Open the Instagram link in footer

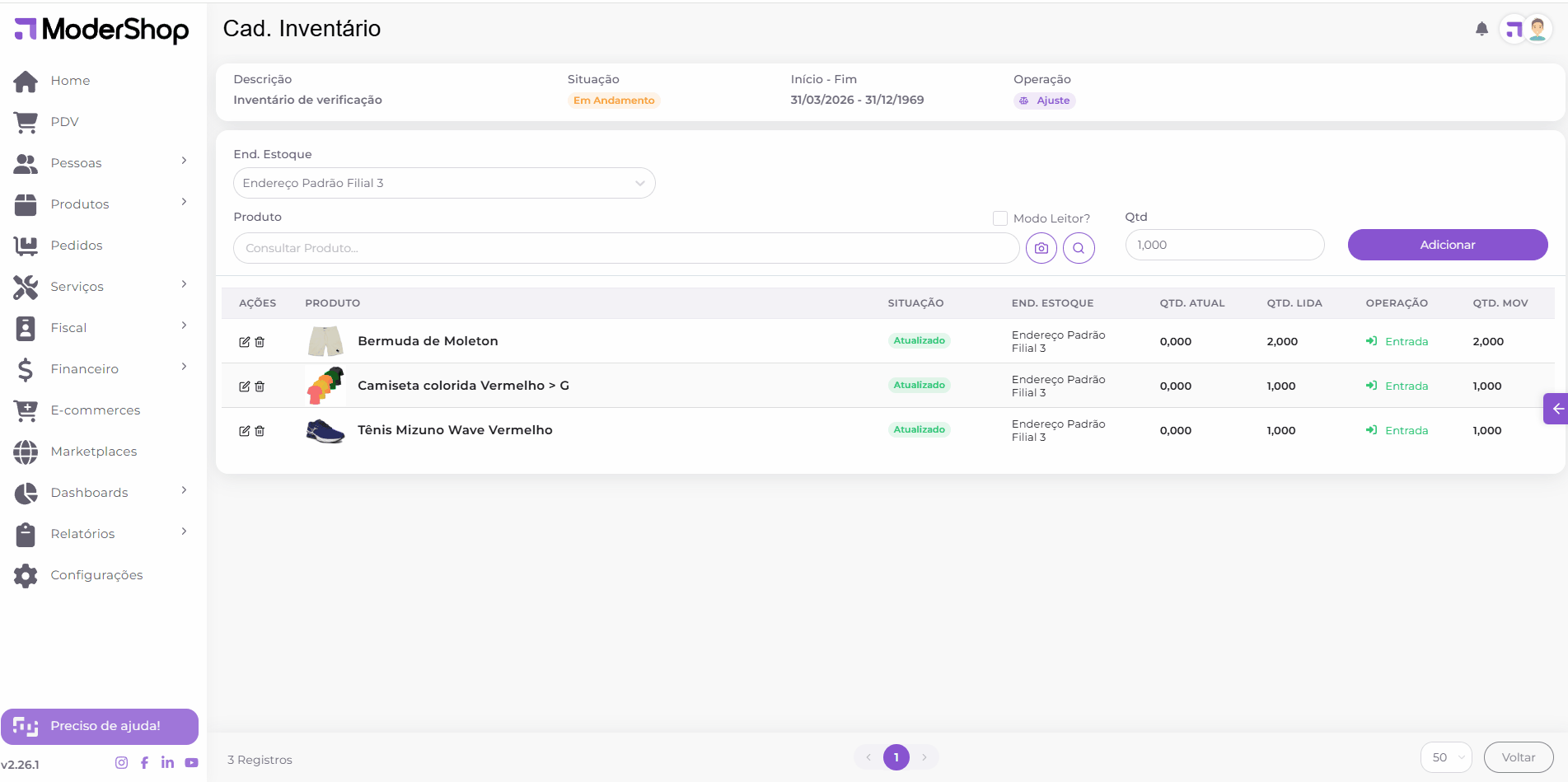(121, 763)
